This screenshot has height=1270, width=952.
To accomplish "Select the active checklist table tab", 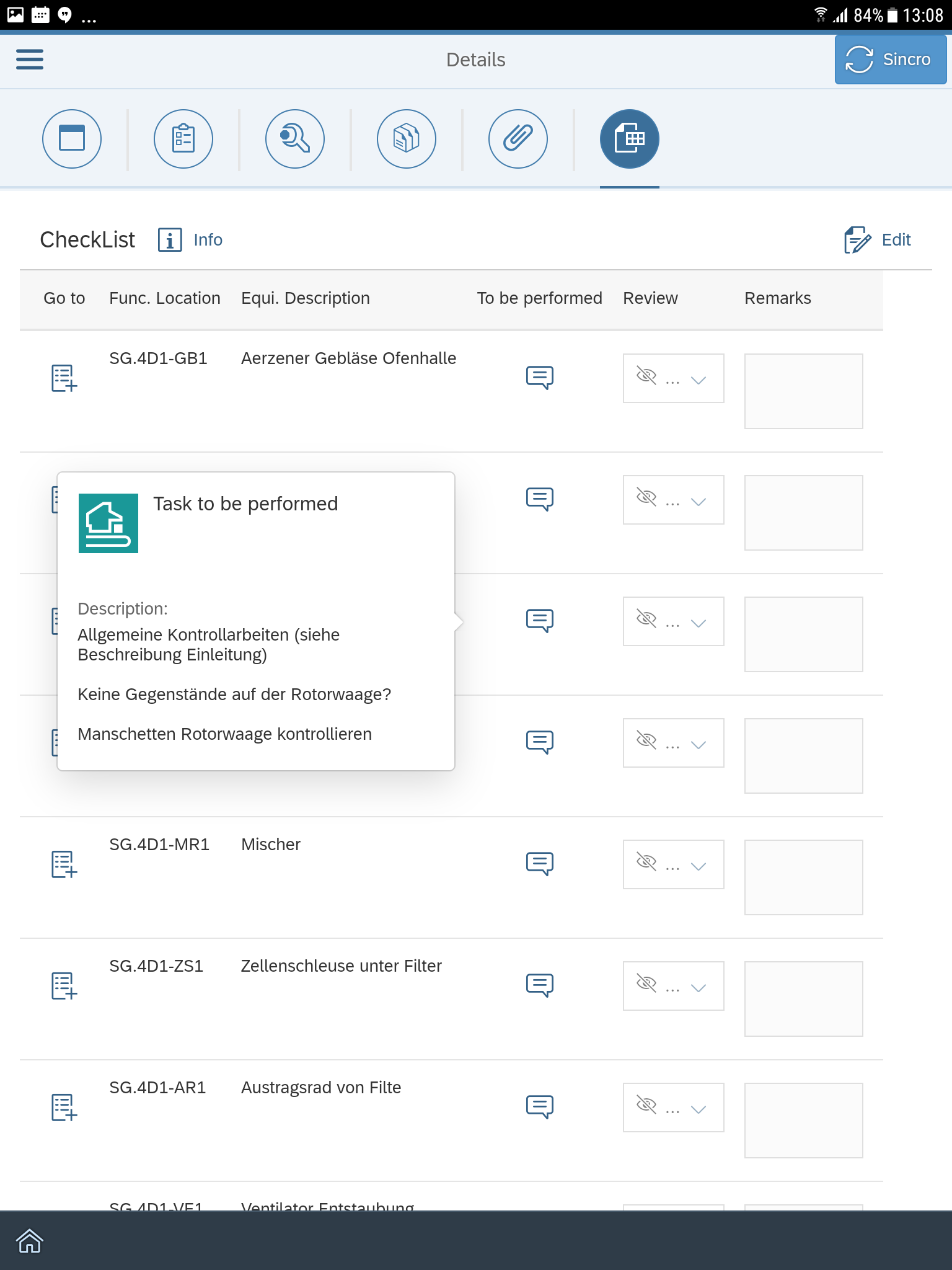I will pyautogui.click(x=630, y=139).
